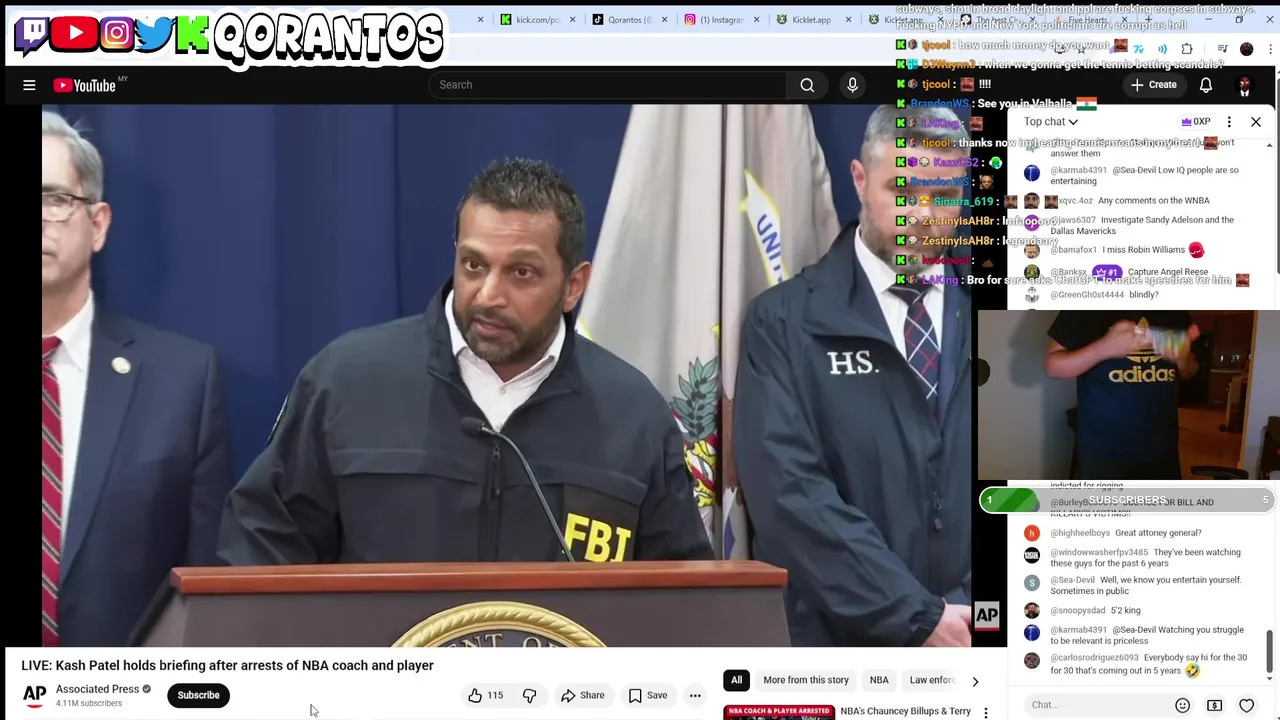
Task: Click the Twitch logo in overlay banner
Action: pyautogui.click(x=32, y=34)
